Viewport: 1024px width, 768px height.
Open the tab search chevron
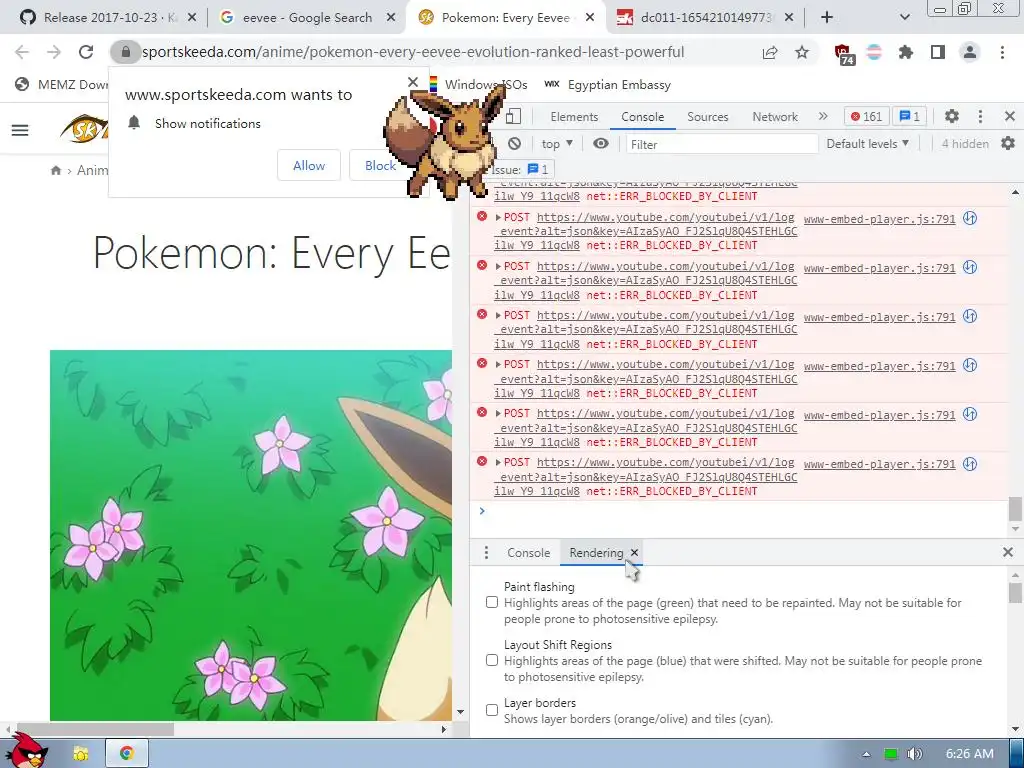pos(904,18)
